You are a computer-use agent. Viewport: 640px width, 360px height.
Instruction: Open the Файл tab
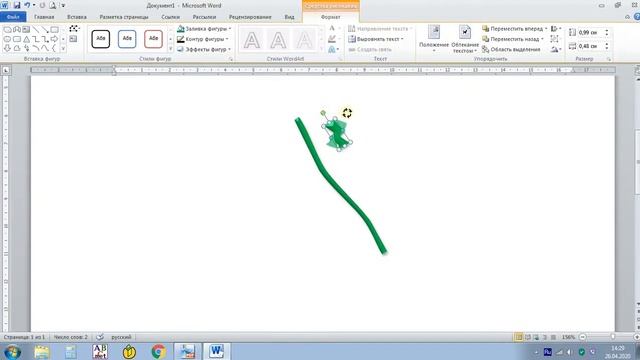coord(13,17)
